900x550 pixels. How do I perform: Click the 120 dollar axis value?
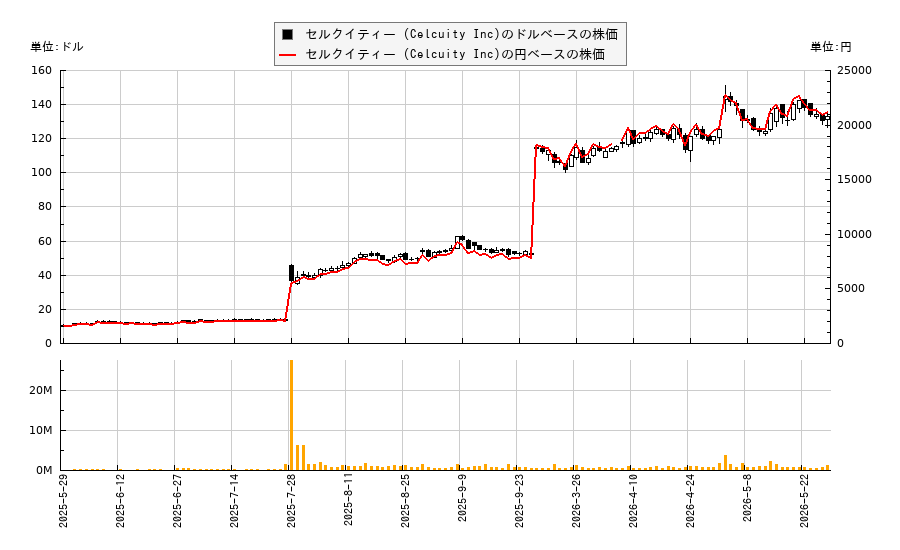click(41, 138)
